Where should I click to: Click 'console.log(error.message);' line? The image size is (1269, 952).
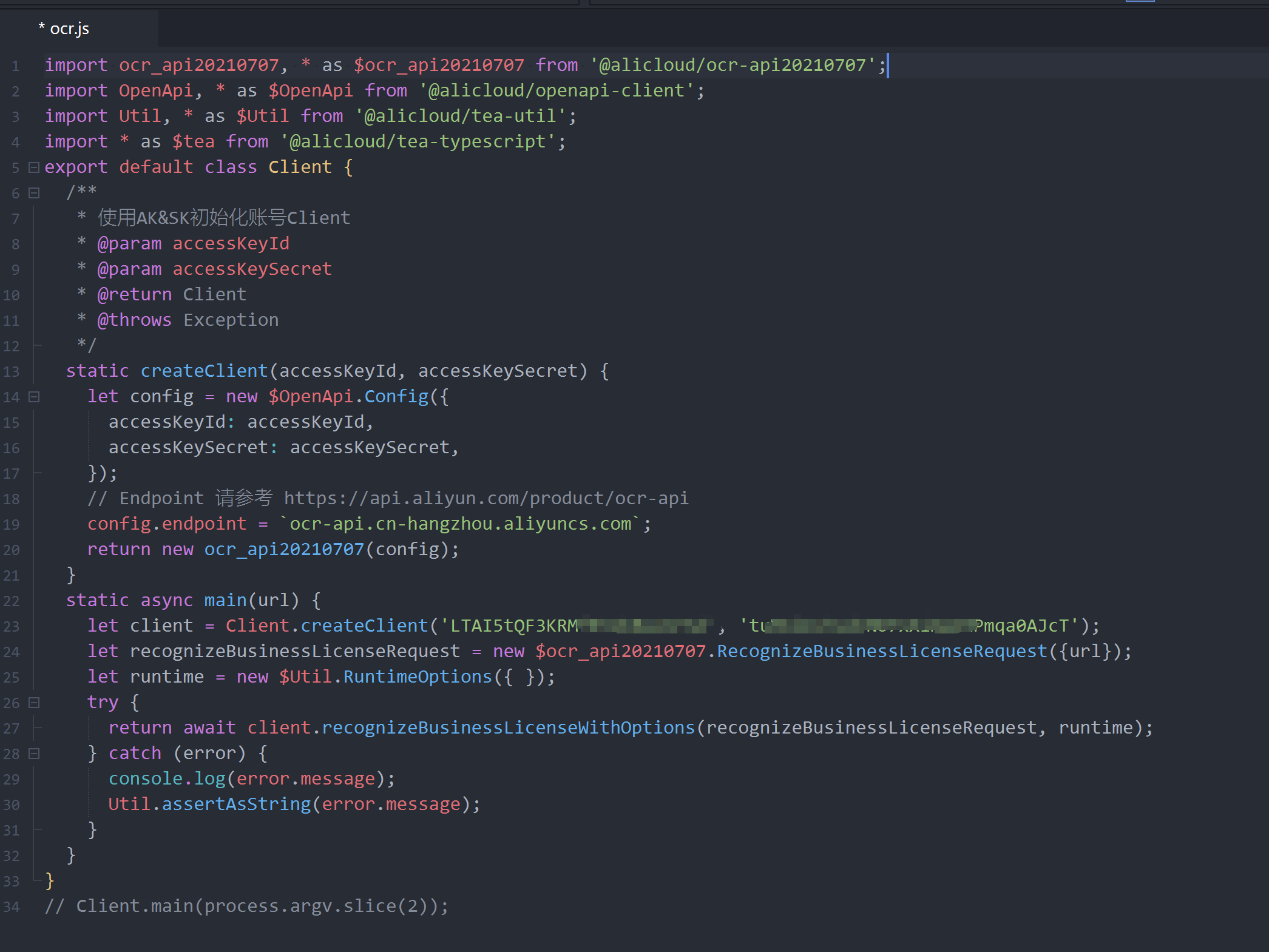pyautogui.click(x=252, y=778)
